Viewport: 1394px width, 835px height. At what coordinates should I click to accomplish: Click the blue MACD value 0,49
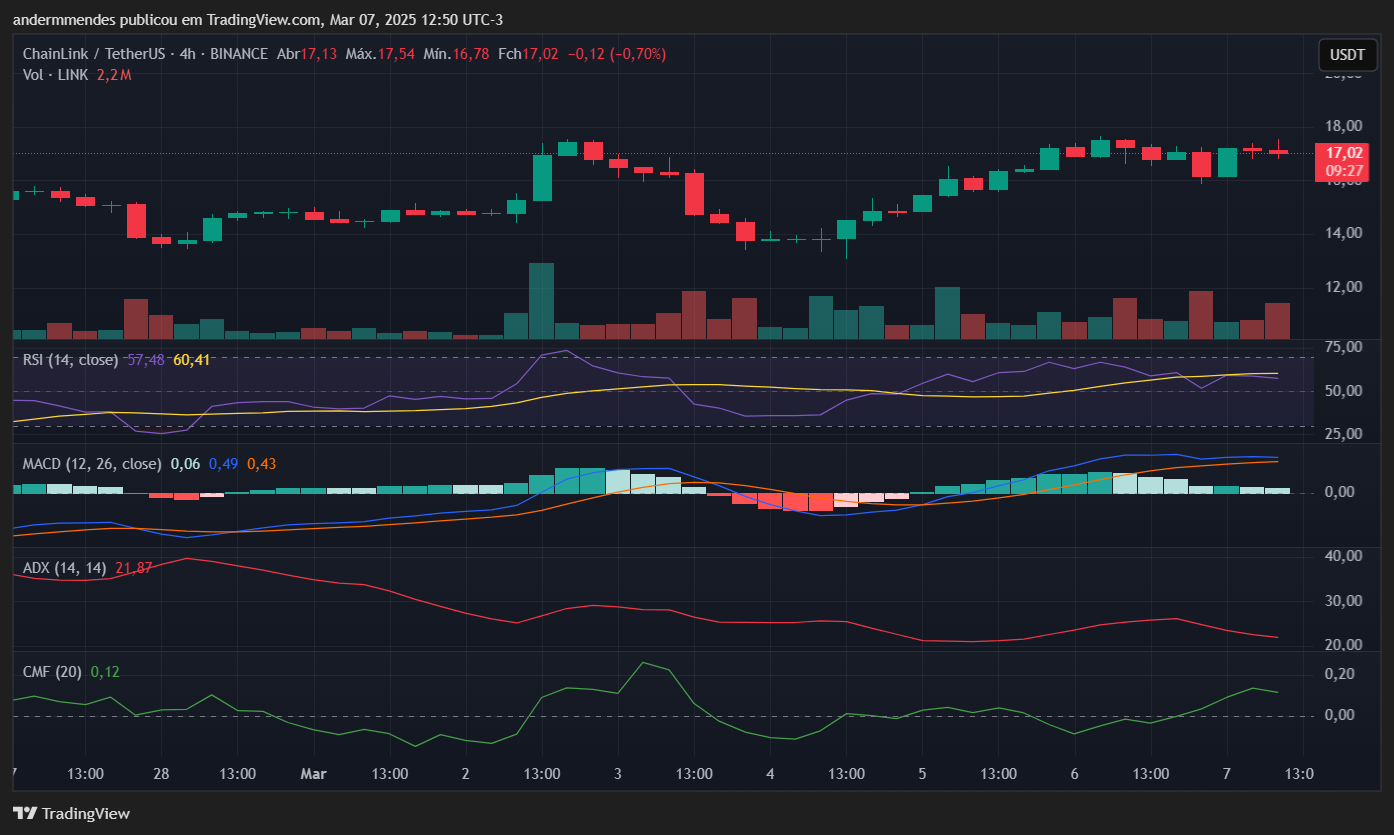pos(223,464)
